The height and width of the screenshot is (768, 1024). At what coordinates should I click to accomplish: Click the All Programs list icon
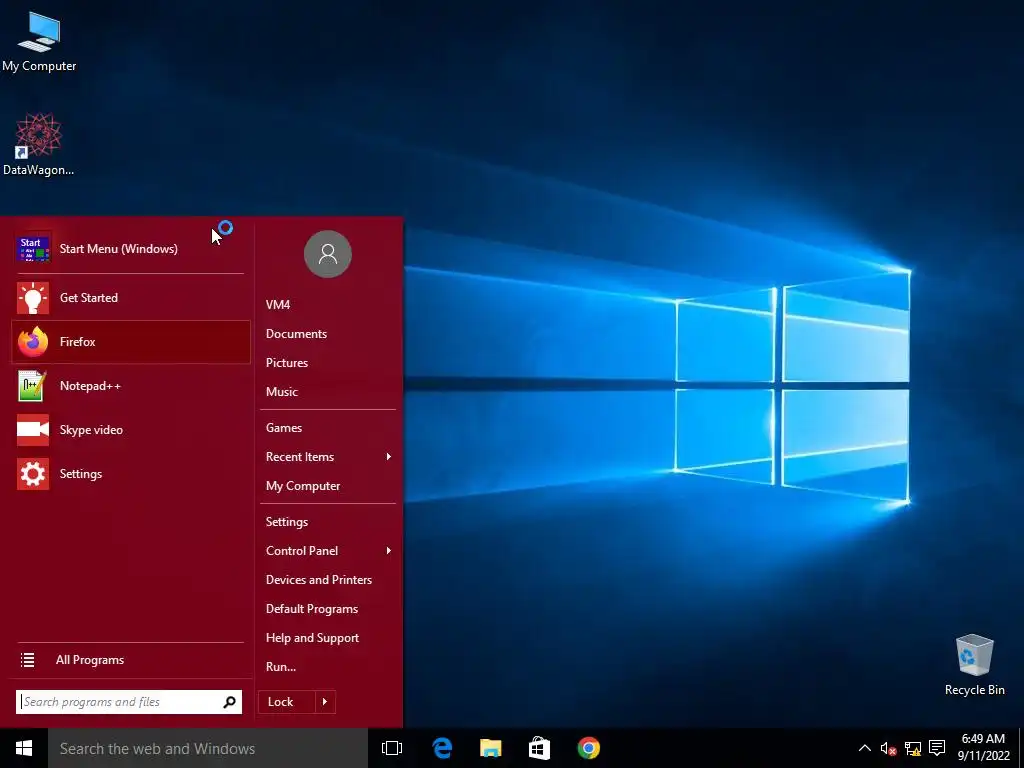click(27, 660)
